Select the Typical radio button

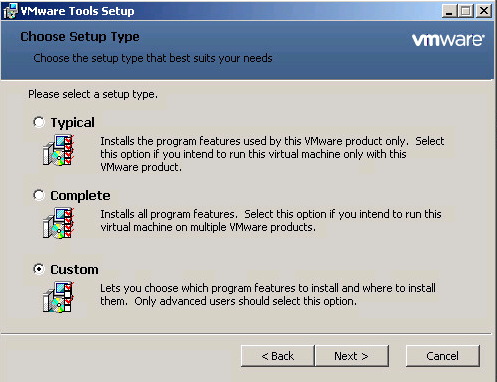pyautogui.click(x=39, y=122)
